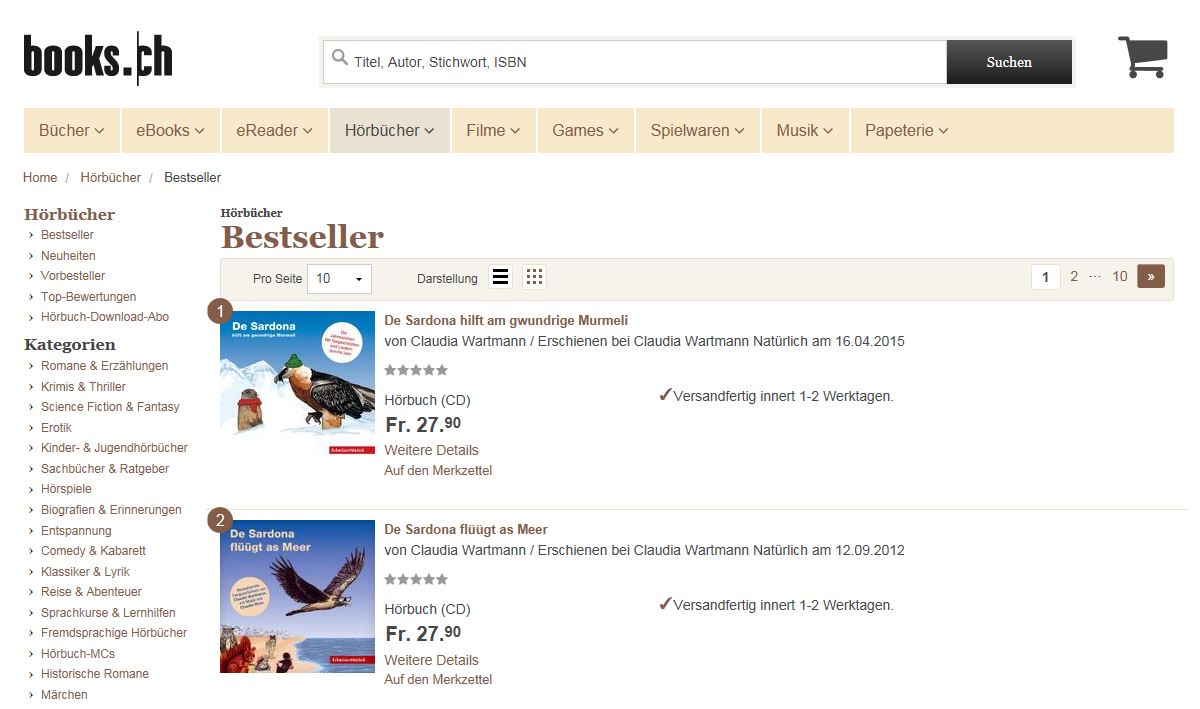Add second audiobook Auf den Merkzettel

click(x=438, y=679)
